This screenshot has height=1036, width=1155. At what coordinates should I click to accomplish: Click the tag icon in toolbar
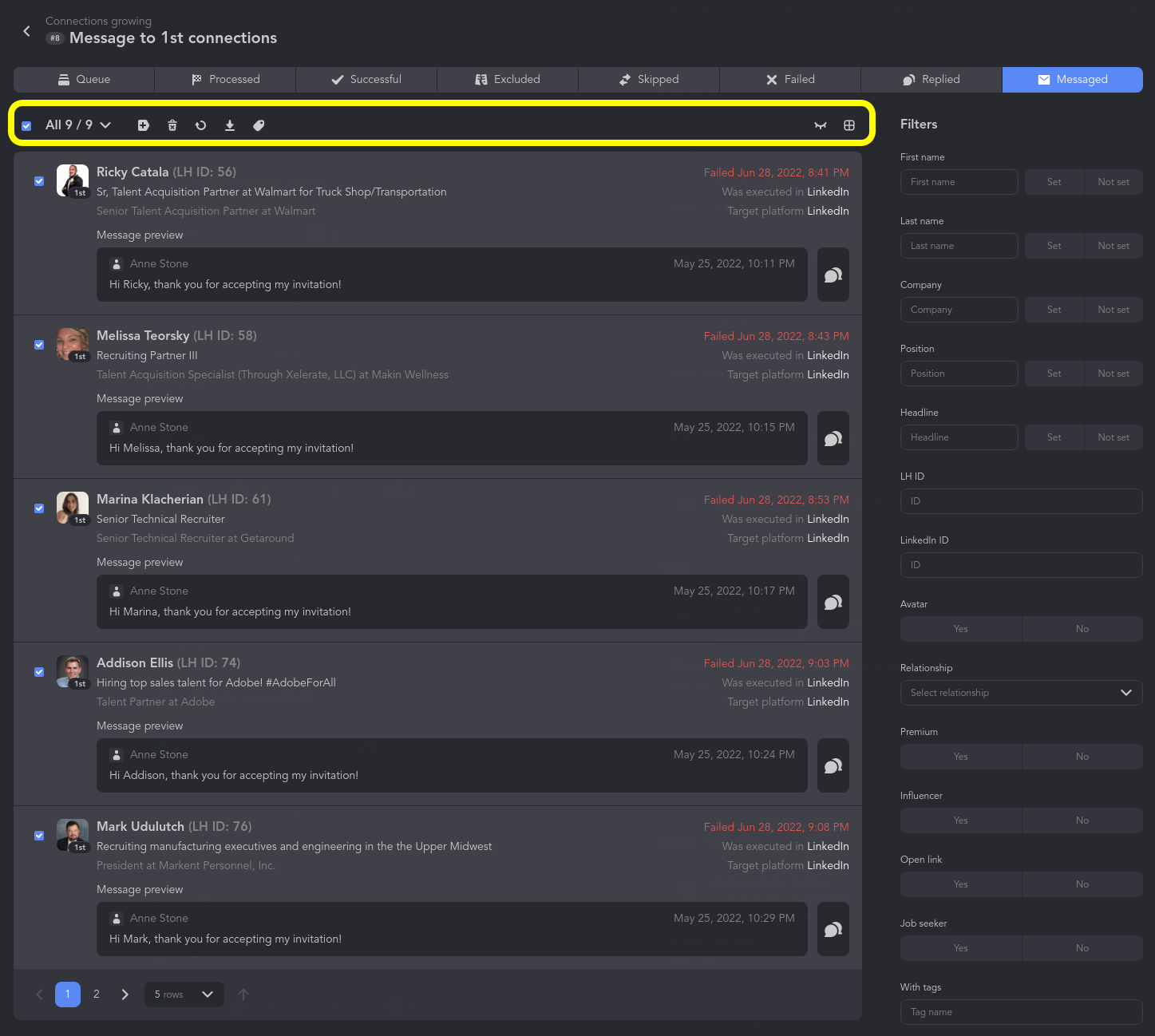[x=259, y=125]
